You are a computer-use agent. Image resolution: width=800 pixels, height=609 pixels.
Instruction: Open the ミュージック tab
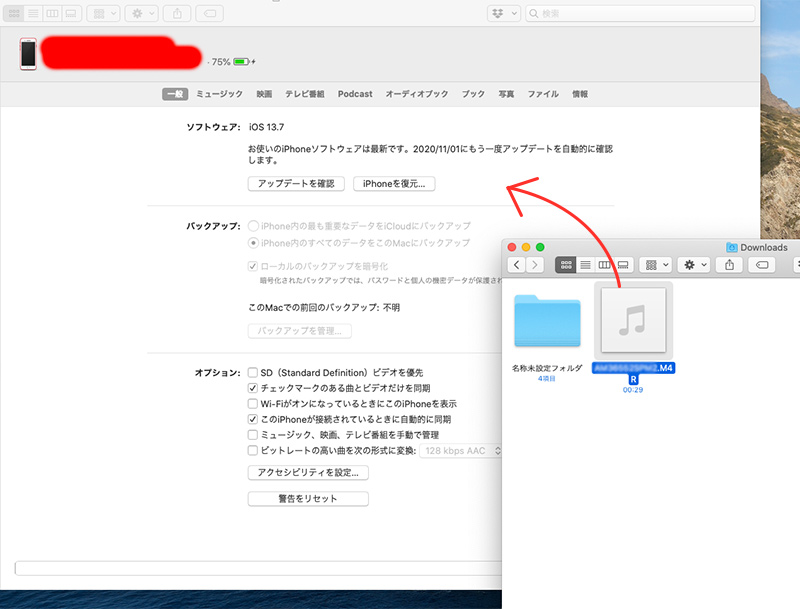(x=219, y=94)
